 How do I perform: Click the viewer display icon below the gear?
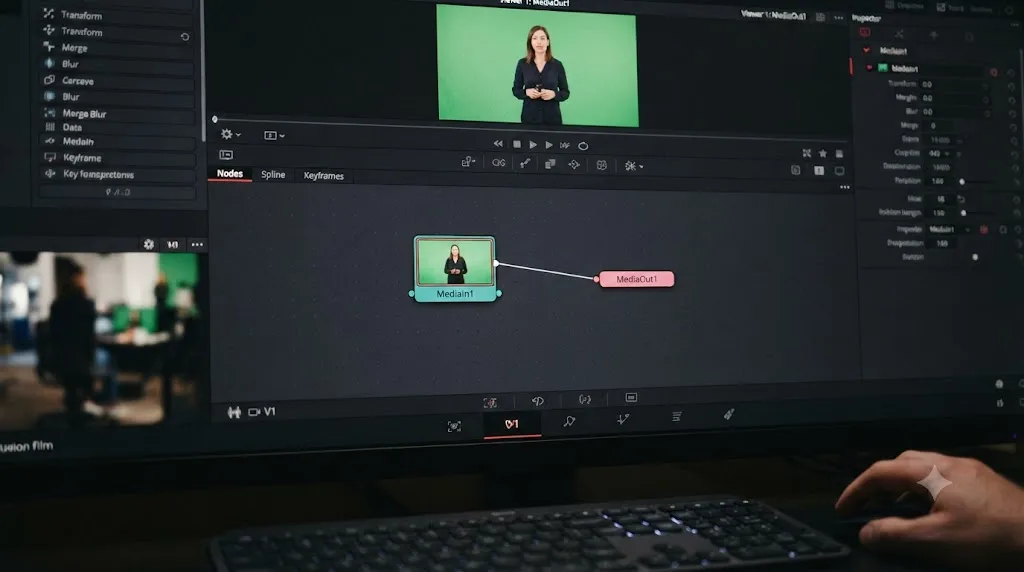tap(226, 155)
